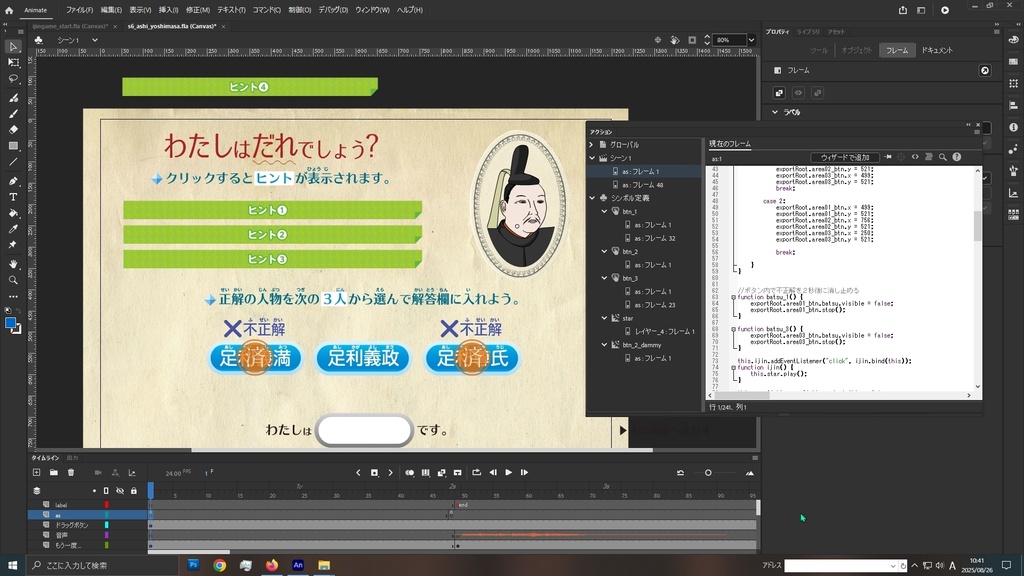Toggle visibility of the label layer
Image resolution: width=1024 pixels, height=576 pixels.
tap(120, 505)
